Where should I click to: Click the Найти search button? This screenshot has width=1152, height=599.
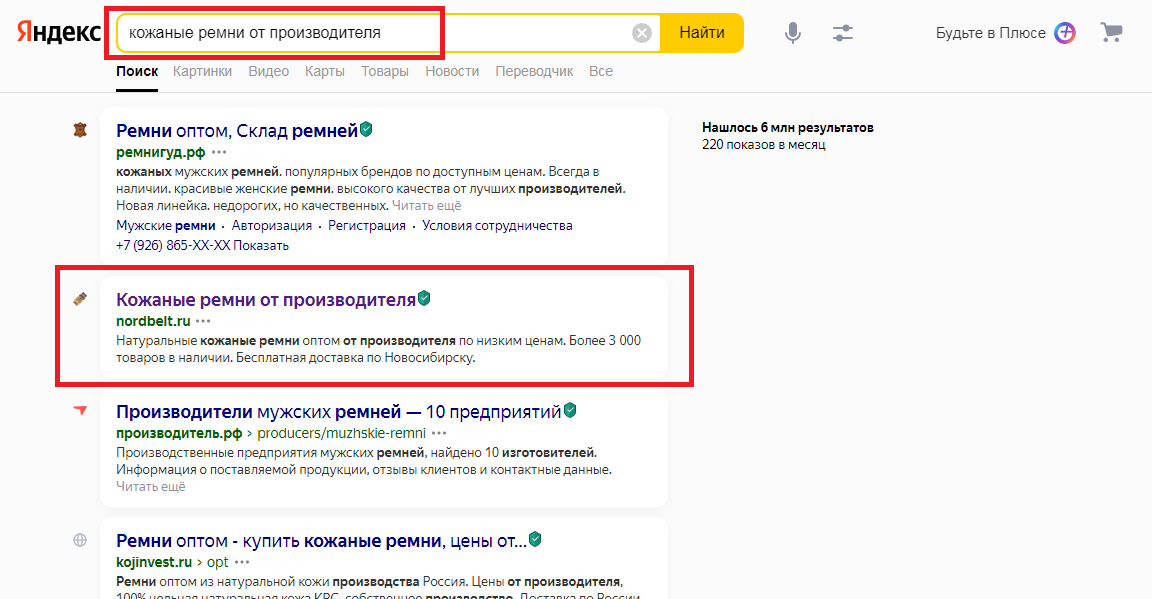click(x=702, y=33)
